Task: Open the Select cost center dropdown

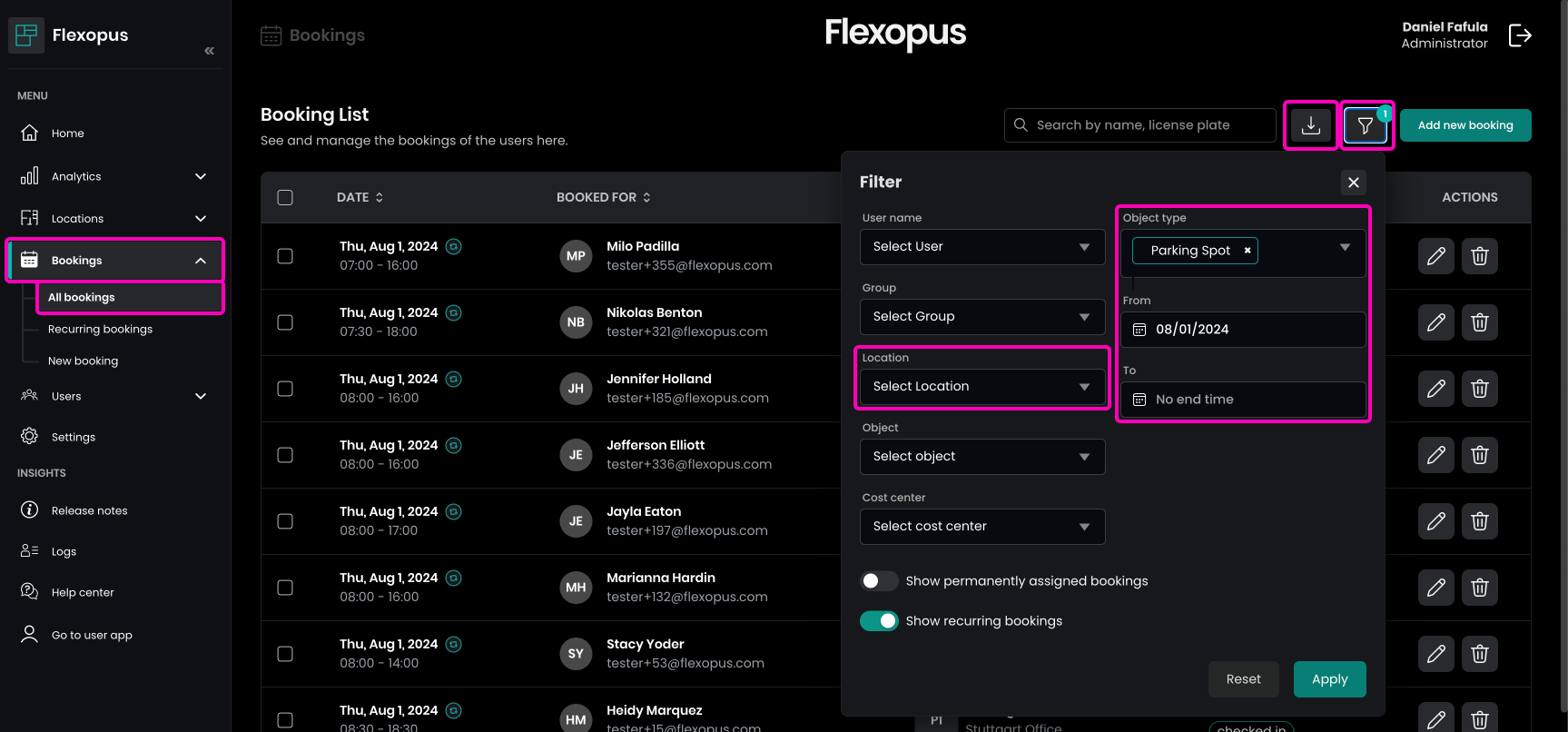Action: pos(981,527)
